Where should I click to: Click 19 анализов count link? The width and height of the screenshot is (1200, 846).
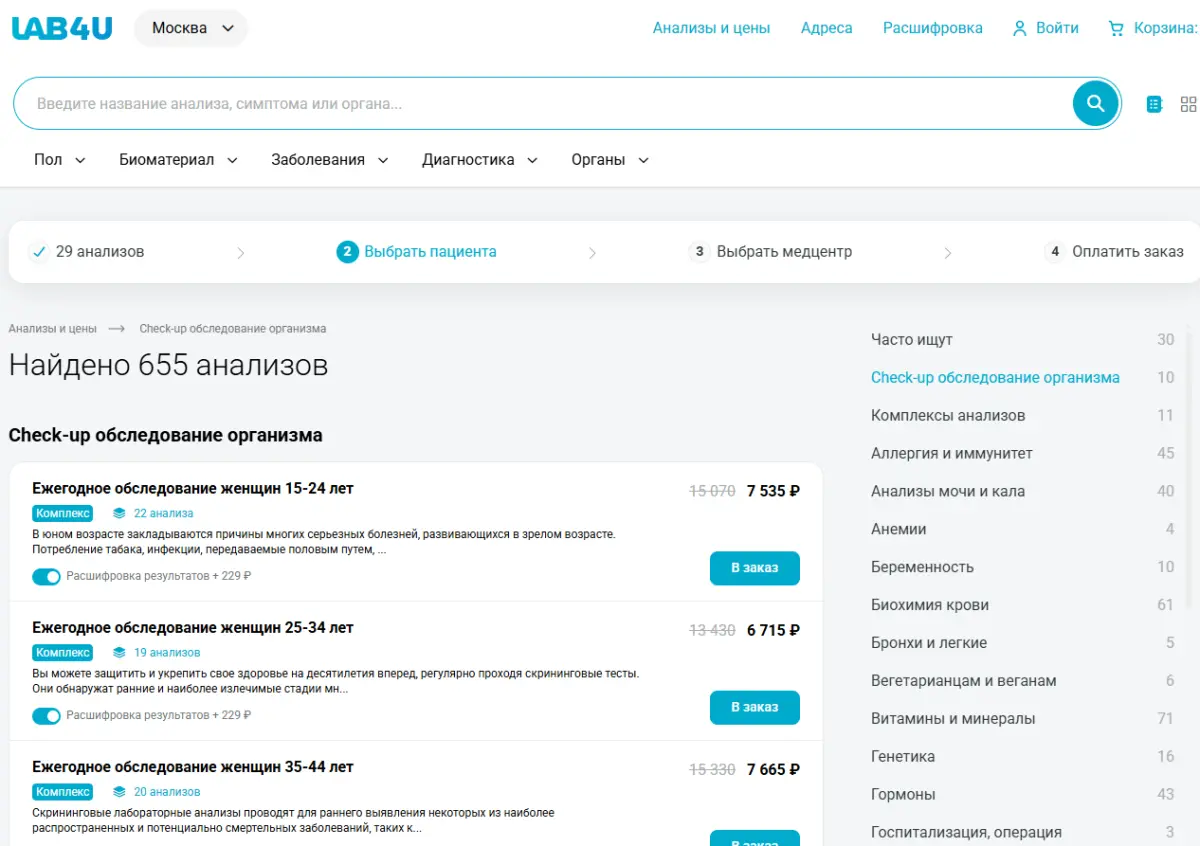[167, 652]
